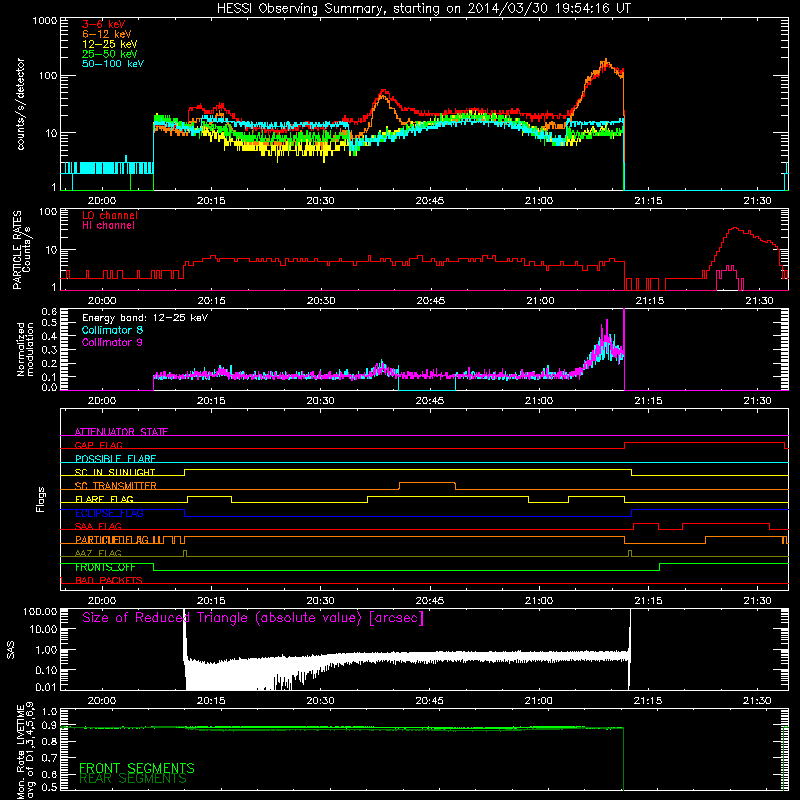Click the particle rate peak near 21:27

pos(735,229)
